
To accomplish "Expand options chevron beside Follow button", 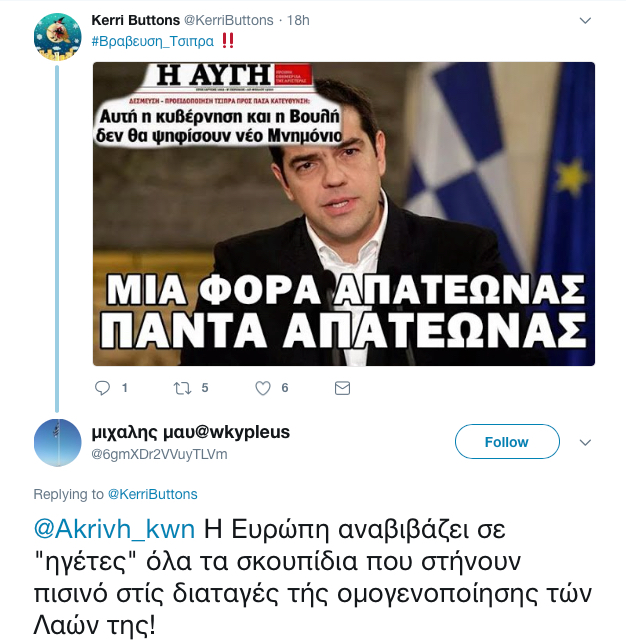I will pyautogui.click(x=585, y=442).
